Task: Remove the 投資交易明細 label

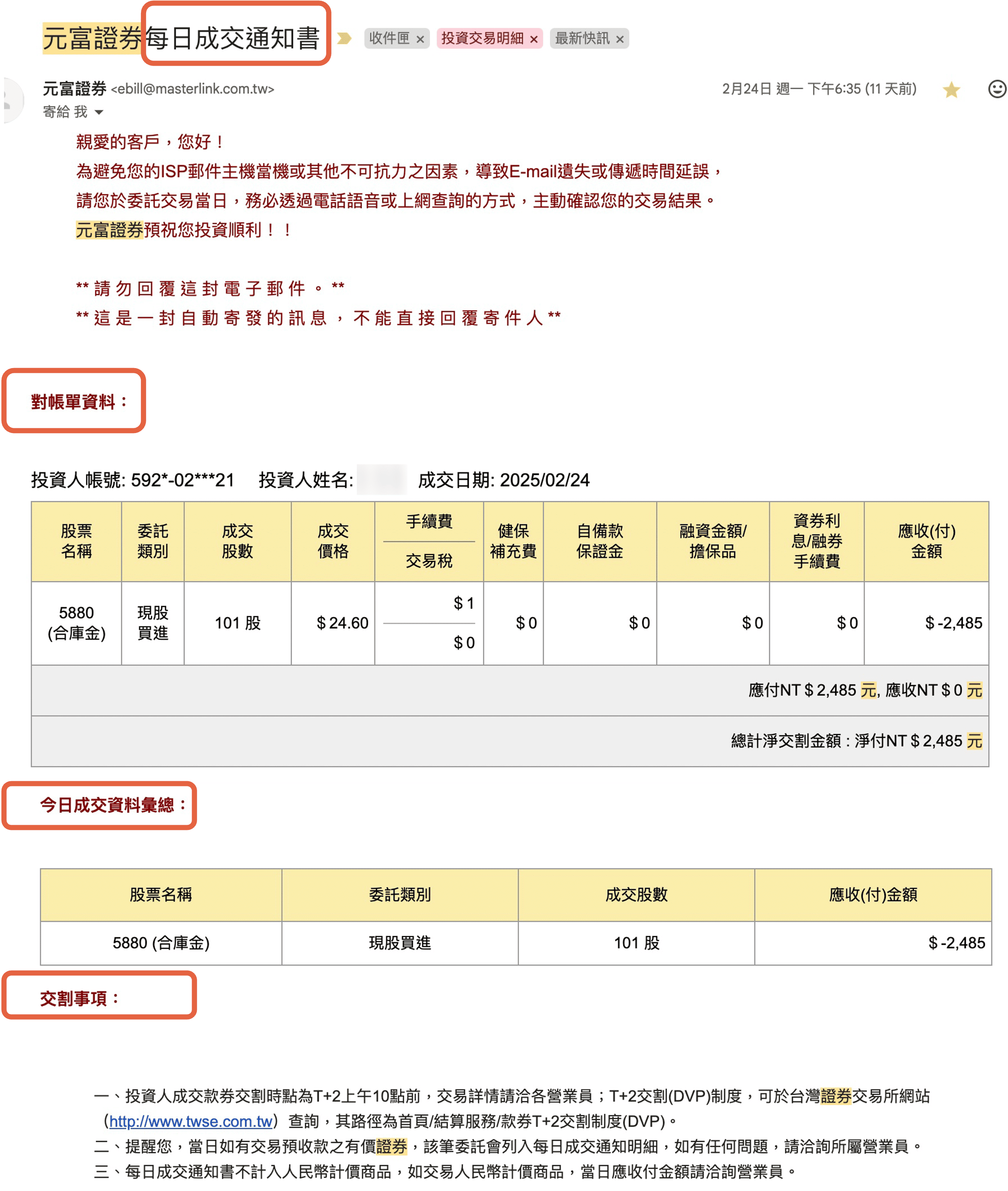Action: (x=534, y=39)
